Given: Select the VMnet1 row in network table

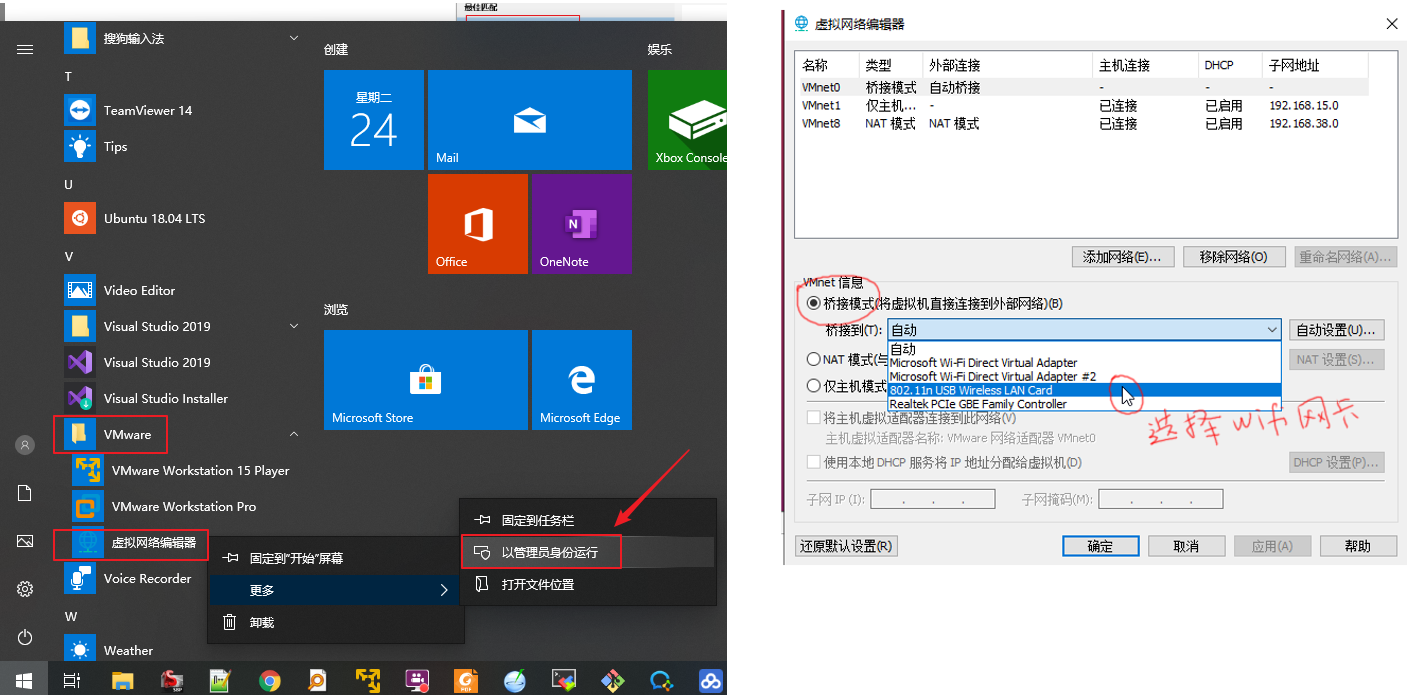Looking at the screenshot, I should pos(1083,105).
